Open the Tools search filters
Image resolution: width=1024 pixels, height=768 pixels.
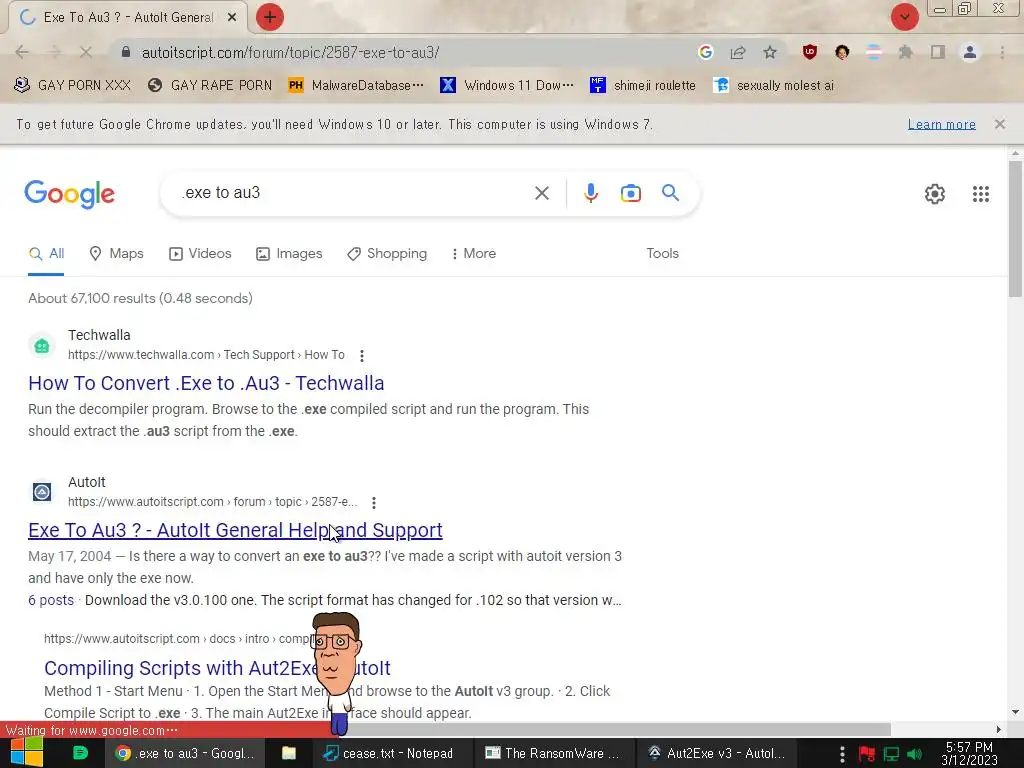coord(662,253)
